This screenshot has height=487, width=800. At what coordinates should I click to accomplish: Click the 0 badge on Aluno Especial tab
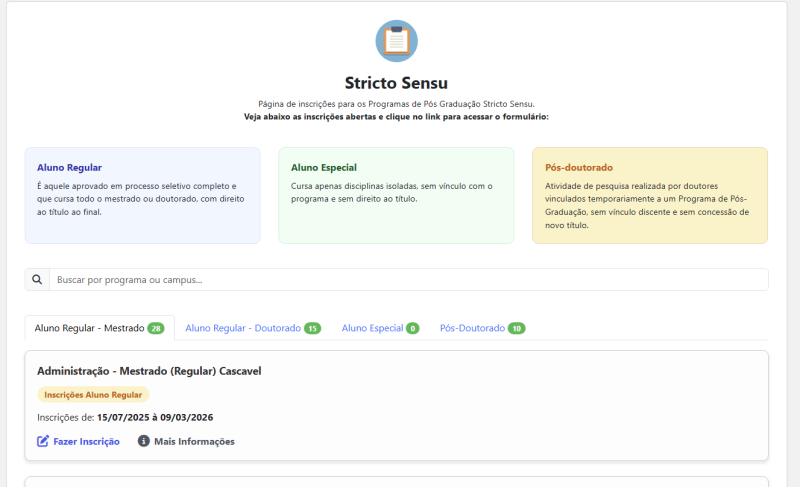[413, 328]
